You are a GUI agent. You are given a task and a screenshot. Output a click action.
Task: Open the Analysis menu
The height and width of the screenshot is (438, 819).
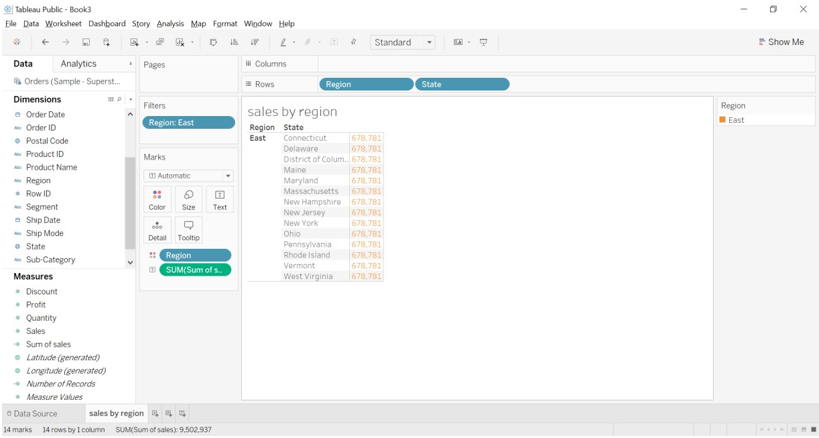click(x=170, y=23)
